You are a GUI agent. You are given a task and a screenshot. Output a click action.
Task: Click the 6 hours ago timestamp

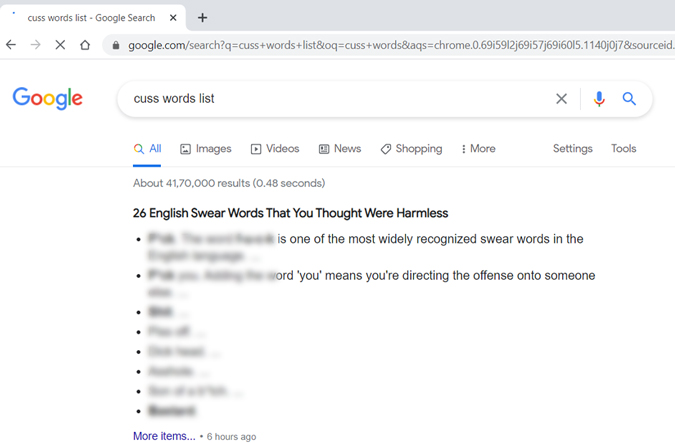point(232,437)
